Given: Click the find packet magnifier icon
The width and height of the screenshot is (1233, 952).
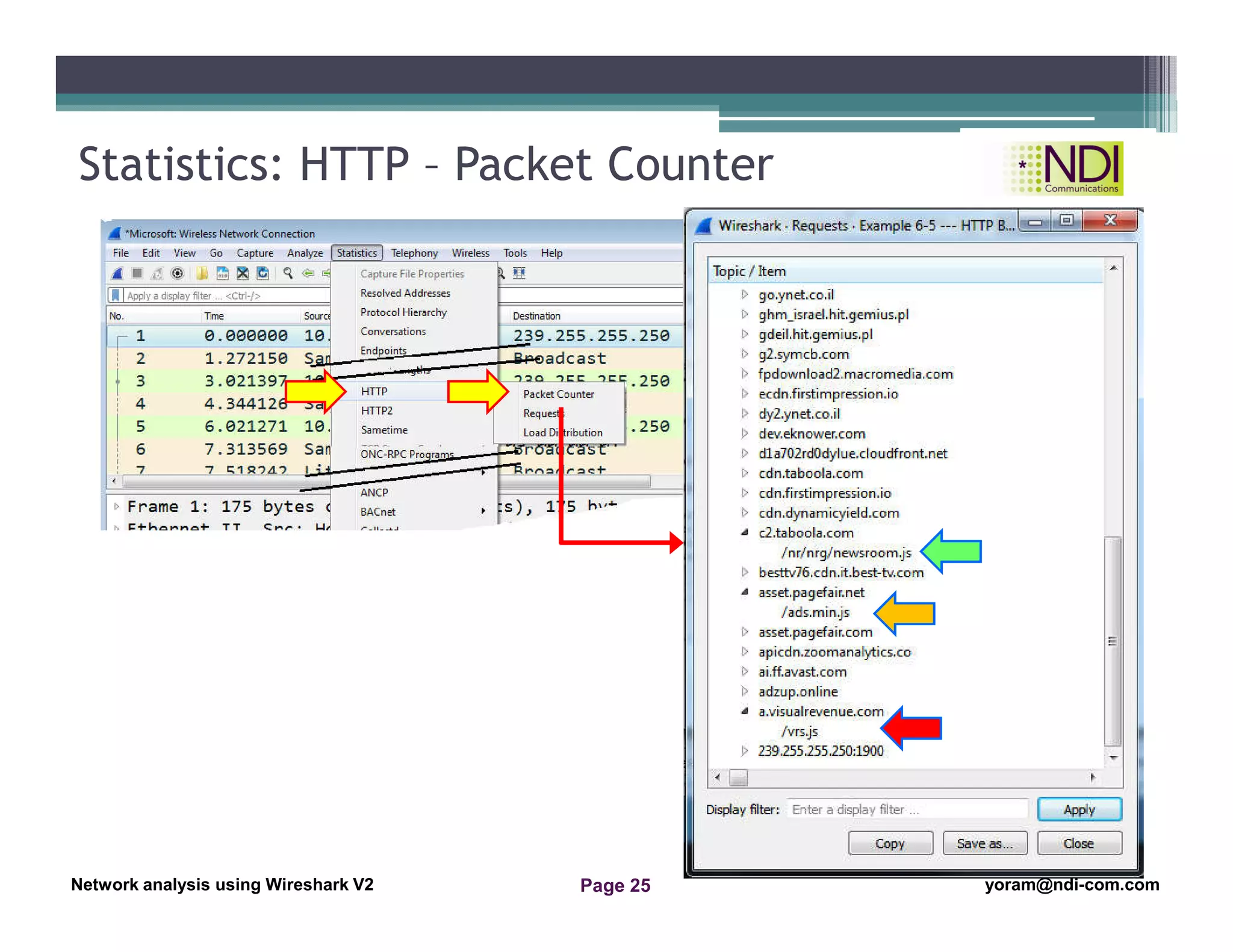Looking at the screenshot, I should point(288,274).
